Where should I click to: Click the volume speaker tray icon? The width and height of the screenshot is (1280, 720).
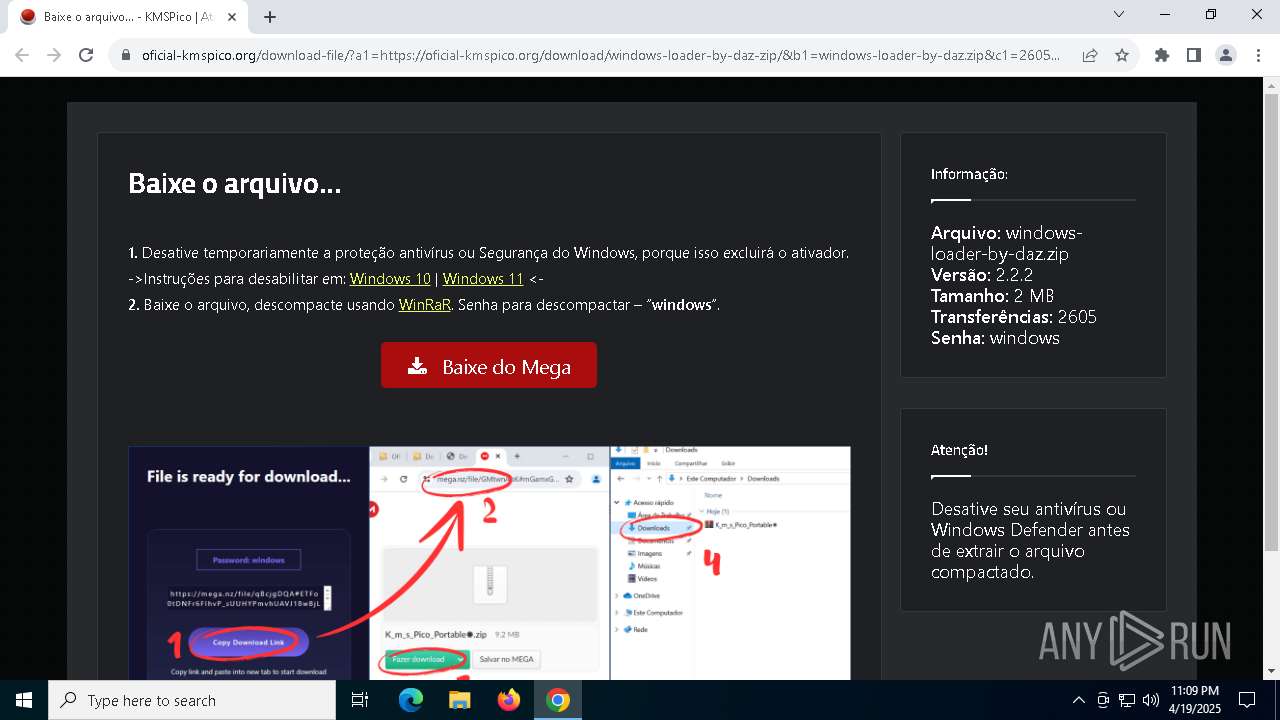point(1150,700)
